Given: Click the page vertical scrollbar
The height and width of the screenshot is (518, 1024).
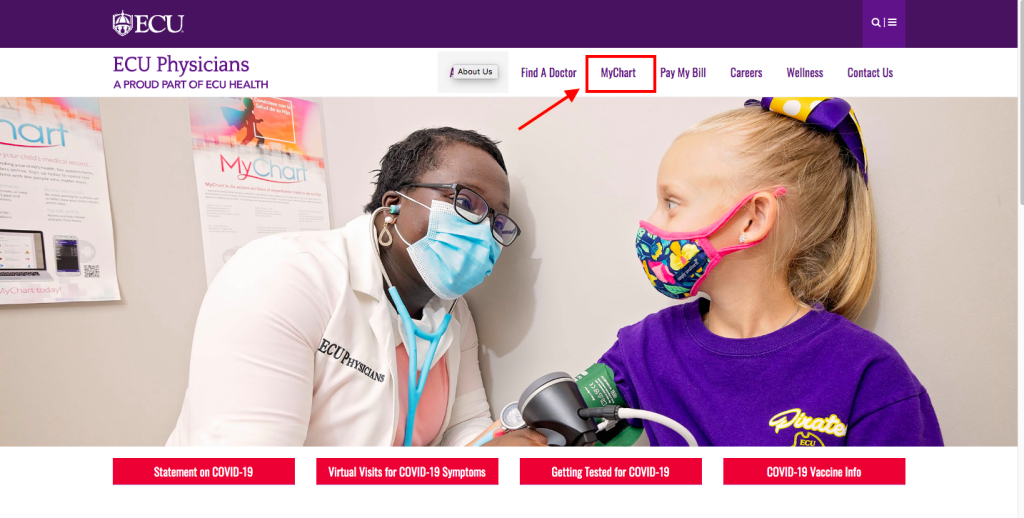Looking at the screenshot, I should click(1021, 259).
